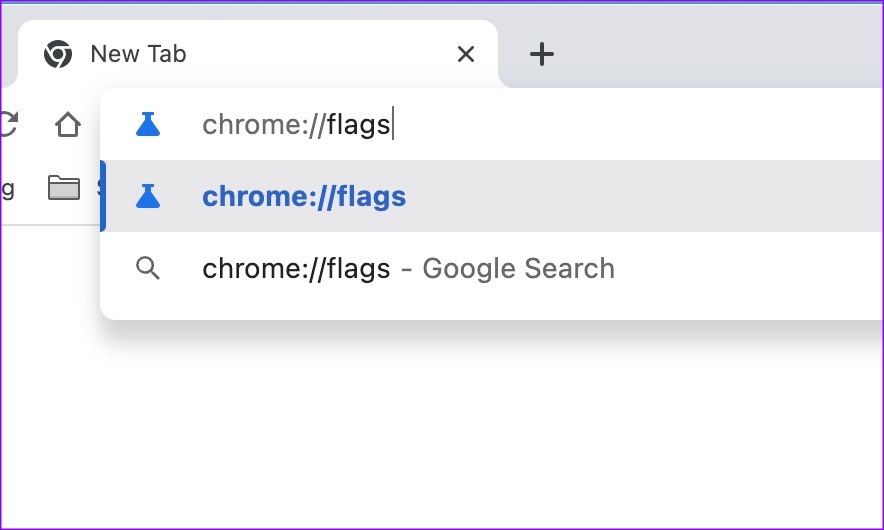Image resolution: width=884 pixels, height=530 pixels.
Task: Click the Home button icon
Action: click(67, 125)
